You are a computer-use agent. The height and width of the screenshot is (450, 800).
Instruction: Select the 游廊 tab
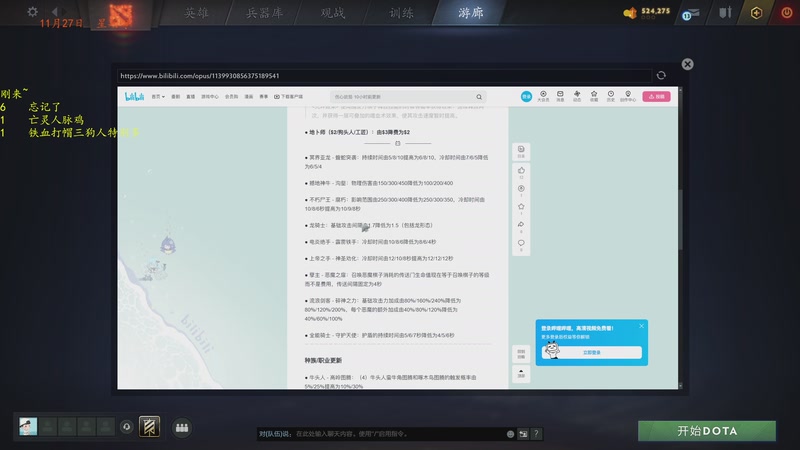point(470,13)
